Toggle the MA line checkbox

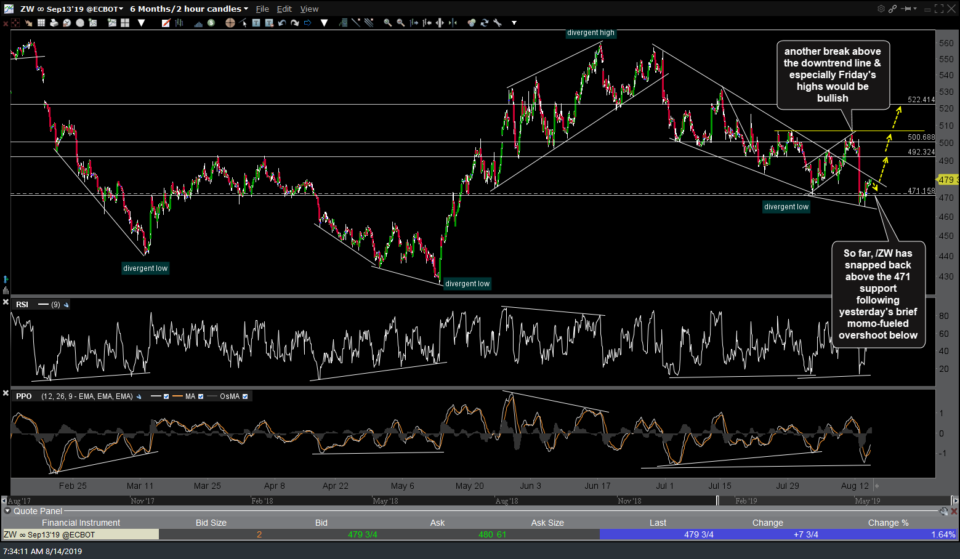pyautogui.click(x=203, y=396)
